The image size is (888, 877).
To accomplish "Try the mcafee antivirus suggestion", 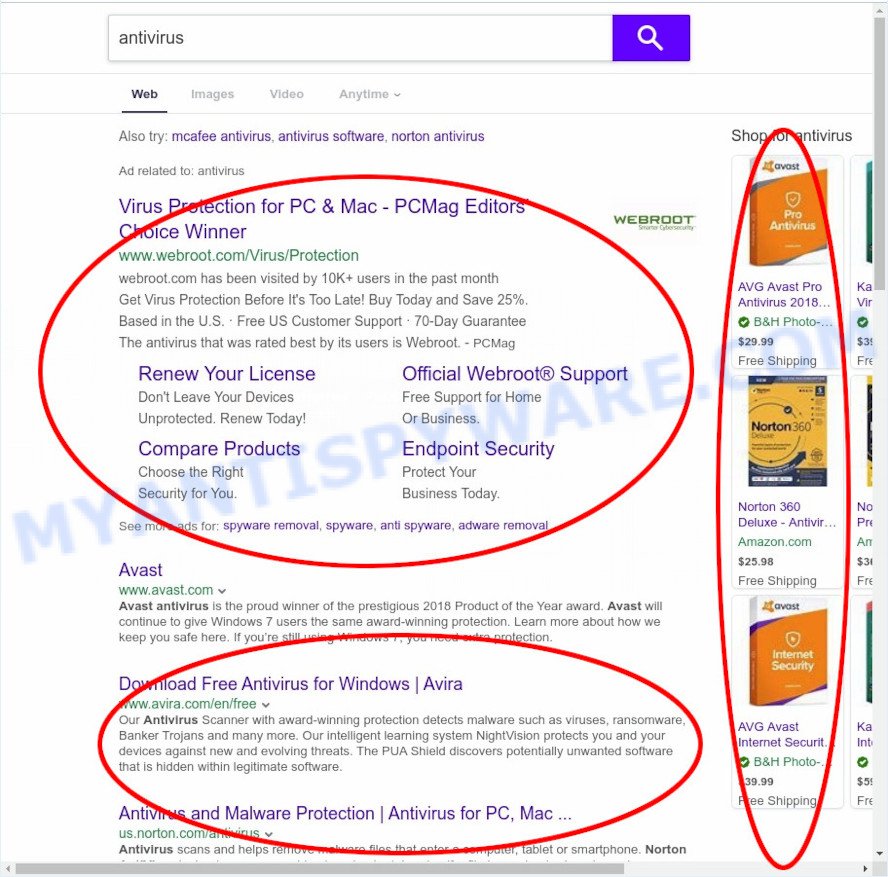I will point(221,136).
